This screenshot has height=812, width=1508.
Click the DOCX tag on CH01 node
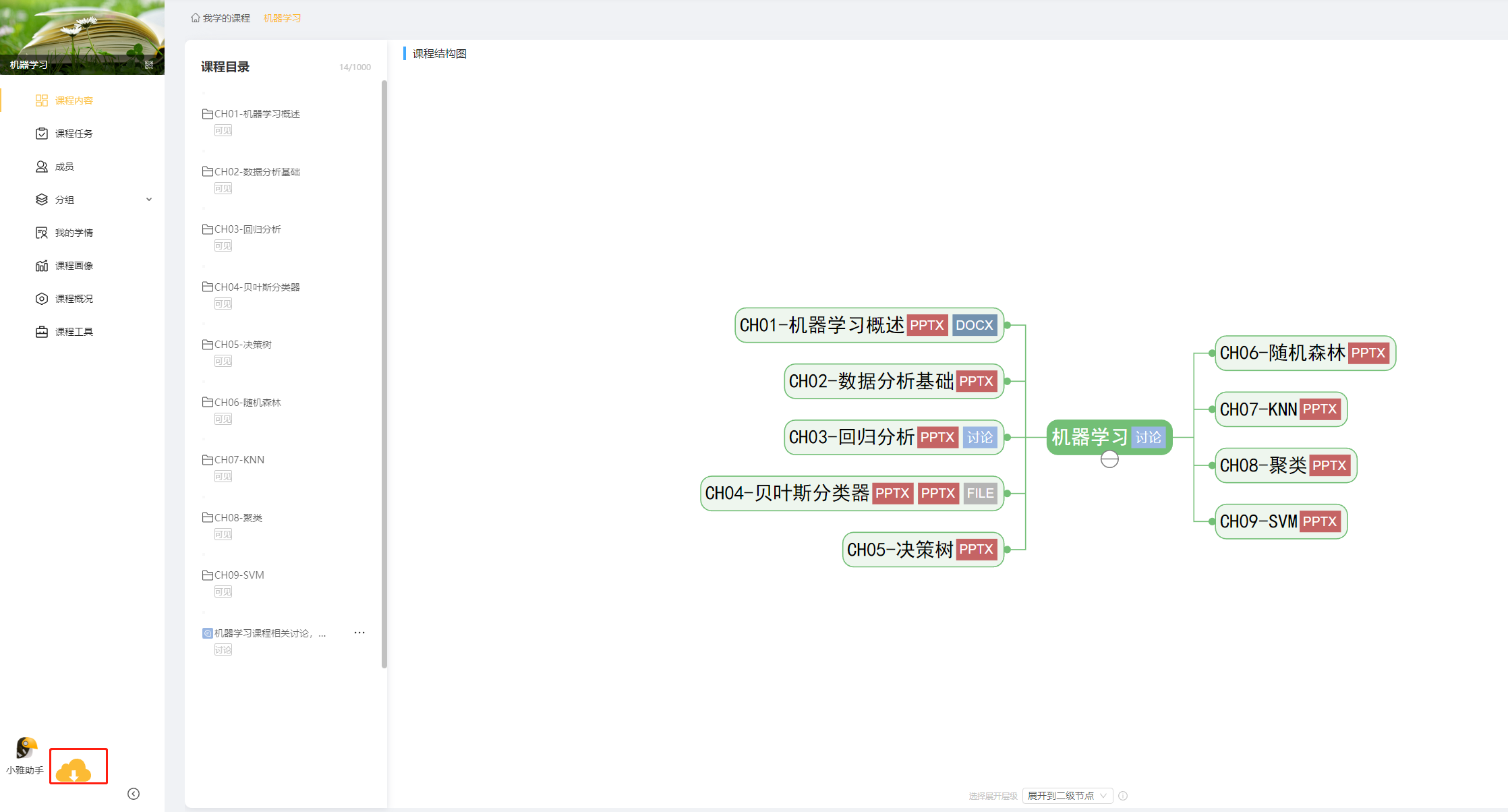tap(974, 325)
